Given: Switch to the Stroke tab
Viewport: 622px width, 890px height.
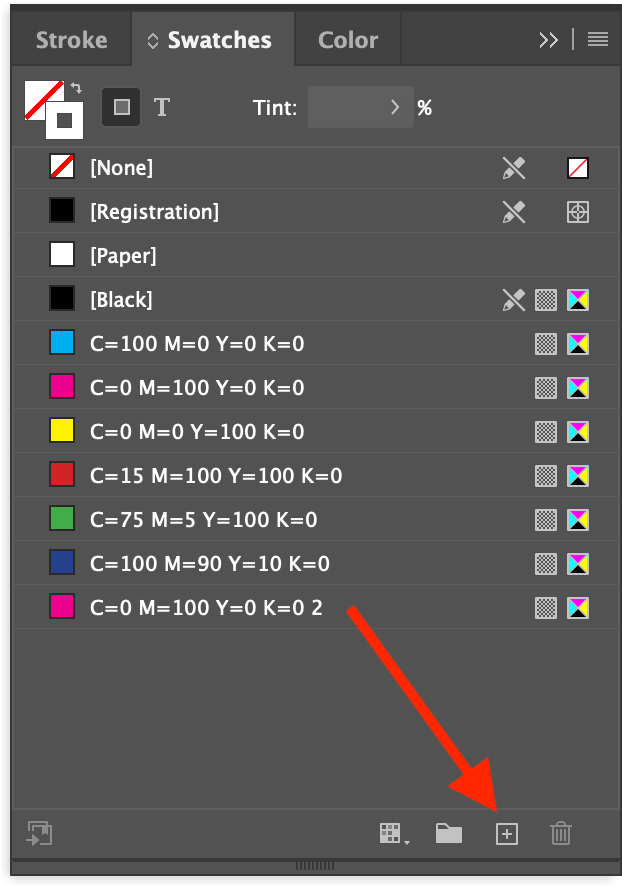Looking at the screenshot, I should point(71,40).
